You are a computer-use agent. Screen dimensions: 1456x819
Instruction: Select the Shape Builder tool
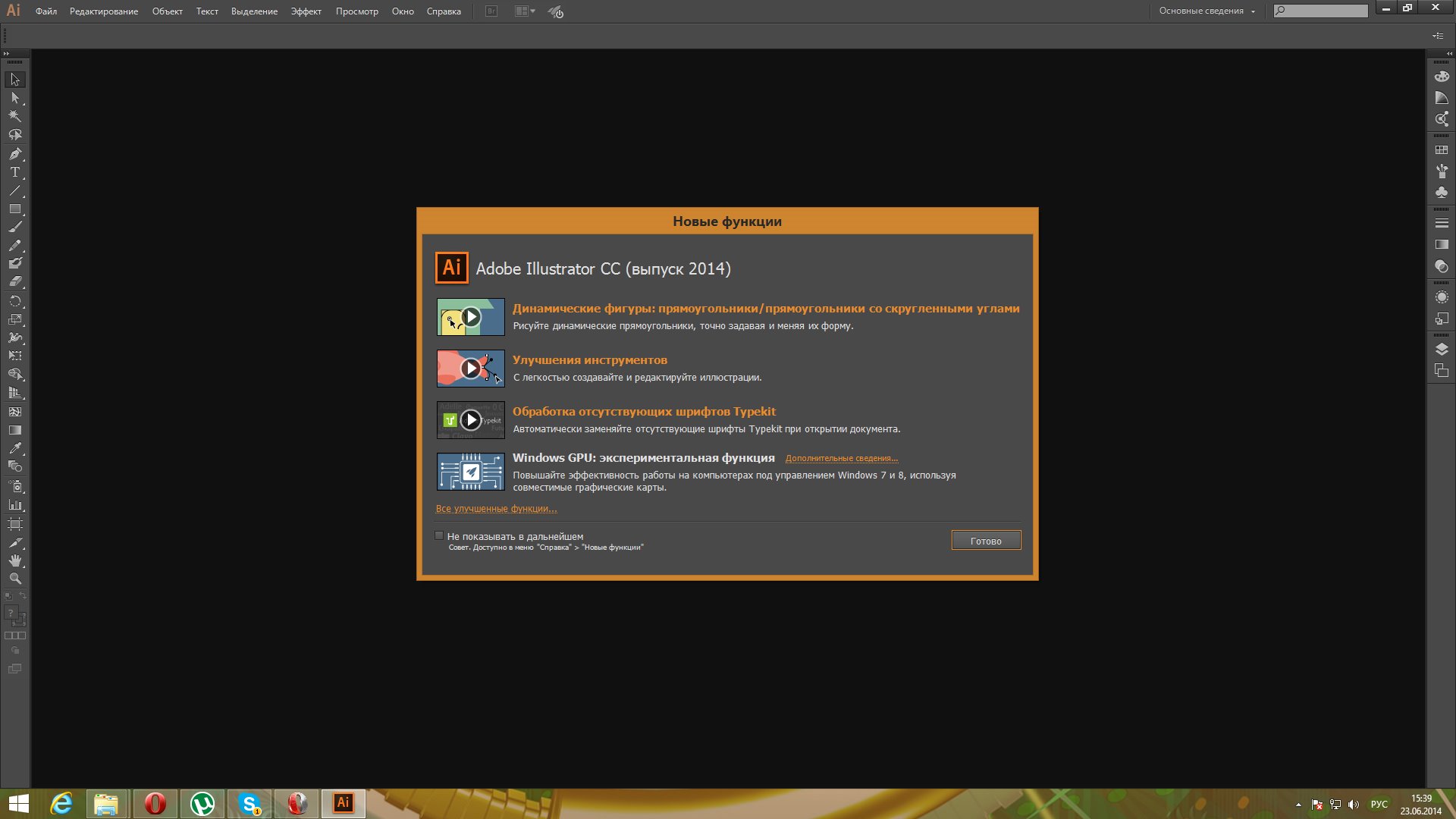pos(15,375)
